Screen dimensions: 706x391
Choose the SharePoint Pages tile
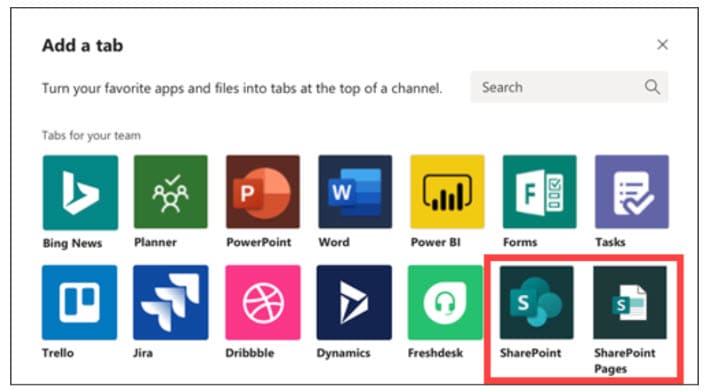click(630, 302)
